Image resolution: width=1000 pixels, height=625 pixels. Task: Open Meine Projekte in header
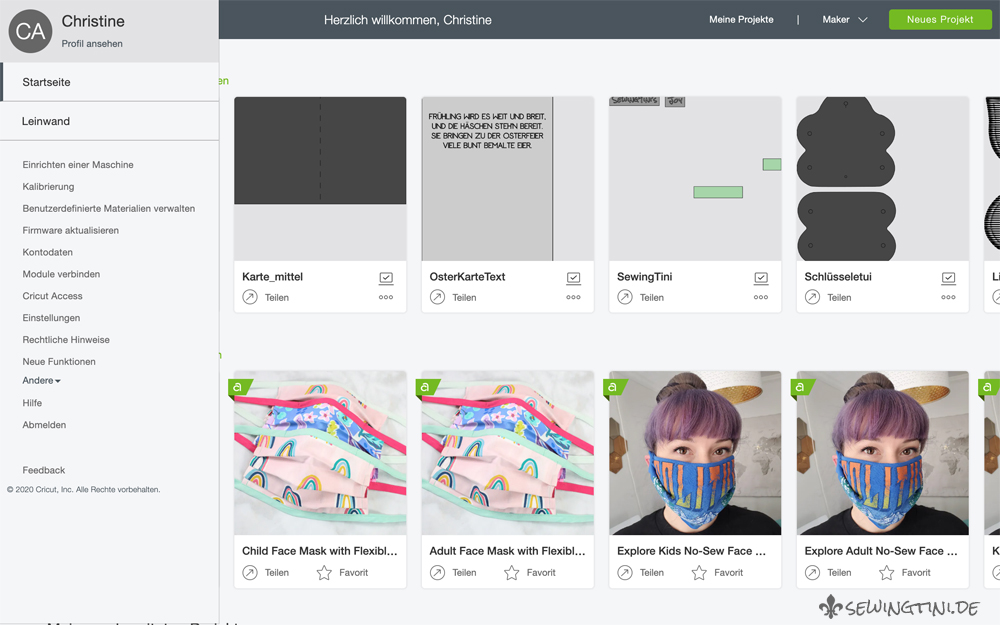(741, 20)
